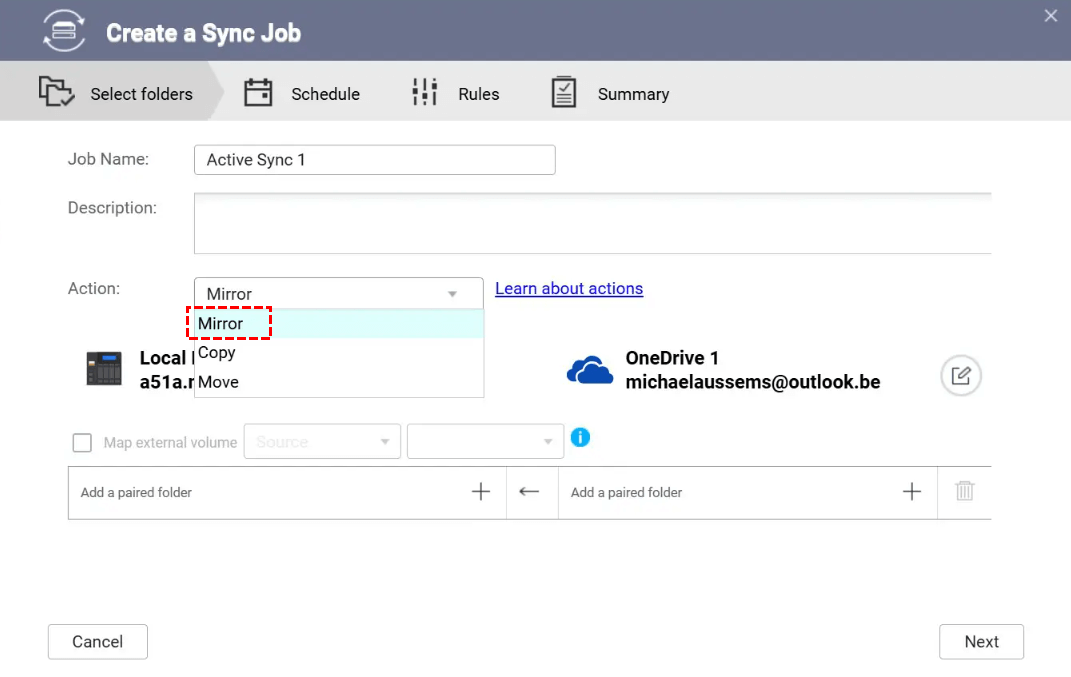Click the local NAS device icon

click(104, 370)
